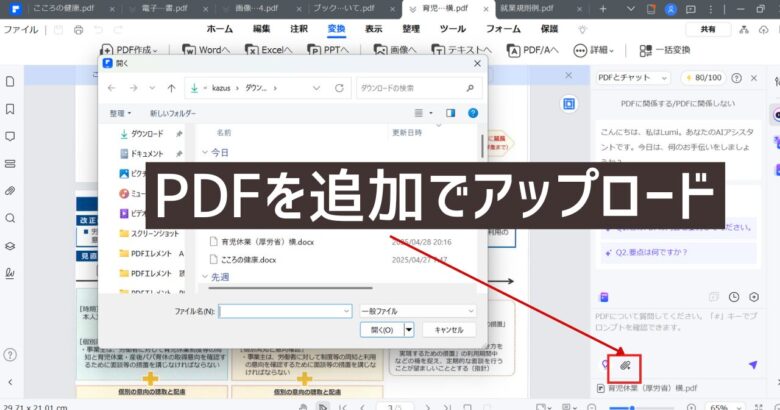Viewport: 780px width, 410px height.
Task: Click 新しいフォルダー in file dialog
Action: [x=173, y=113]
